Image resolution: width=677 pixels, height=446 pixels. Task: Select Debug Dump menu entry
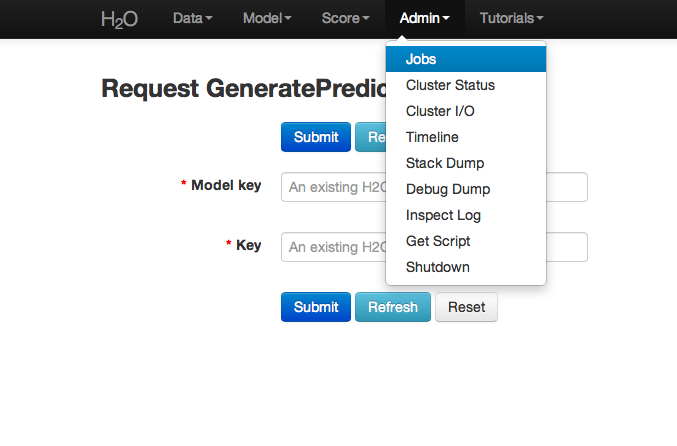coord(448,189)
